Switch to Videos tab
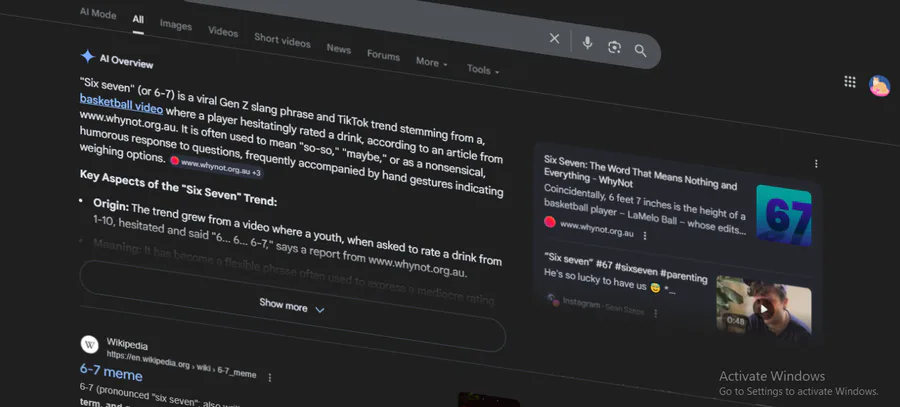Image resolution: width=900 pixels, height=407 pixels. pyautogui.click(x=223, y=32)
